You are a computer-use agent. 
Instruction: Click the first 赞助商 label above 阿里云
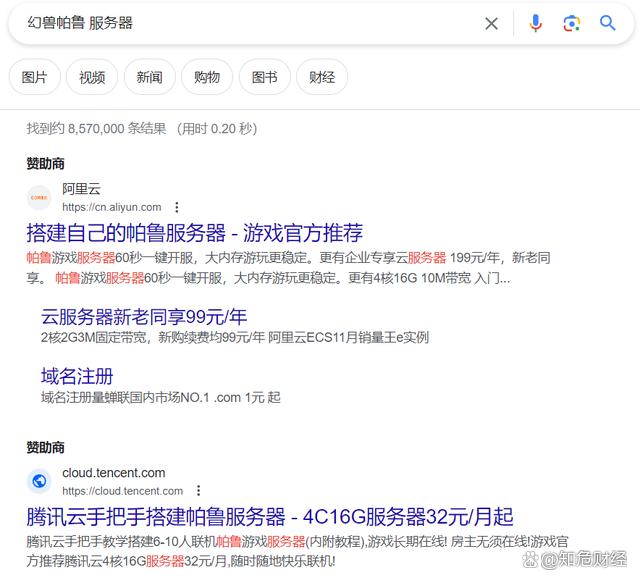pyautogui.click(x=45, y=163)
